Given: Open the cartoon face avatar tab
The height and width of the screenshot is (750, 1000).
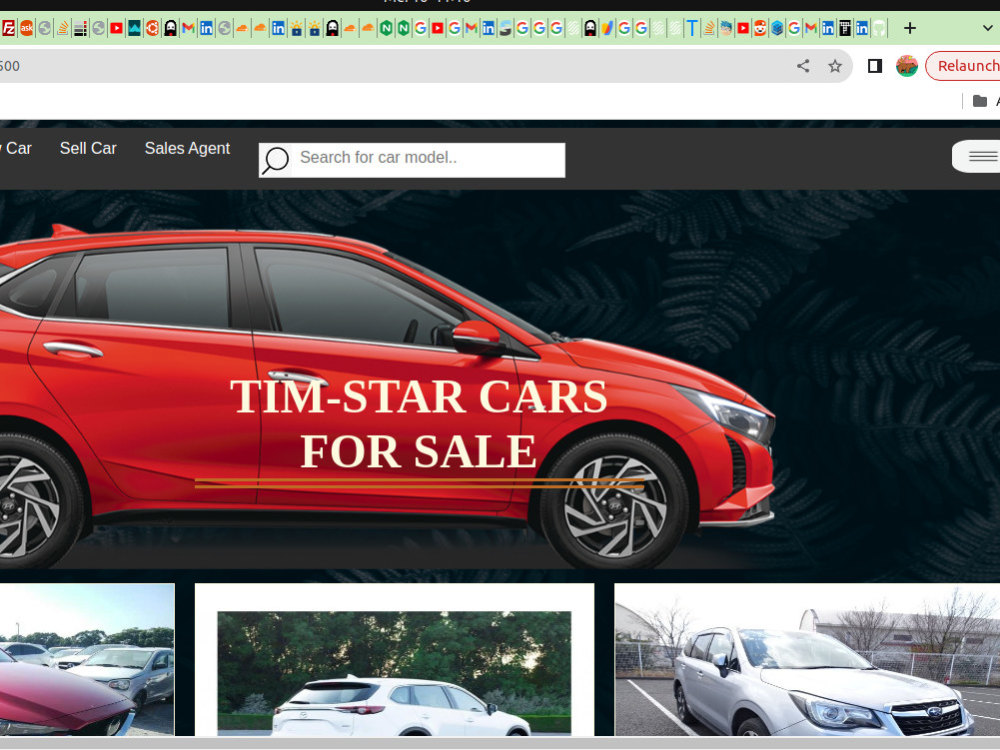Looking at the screenshot, I should coord(726,28).
